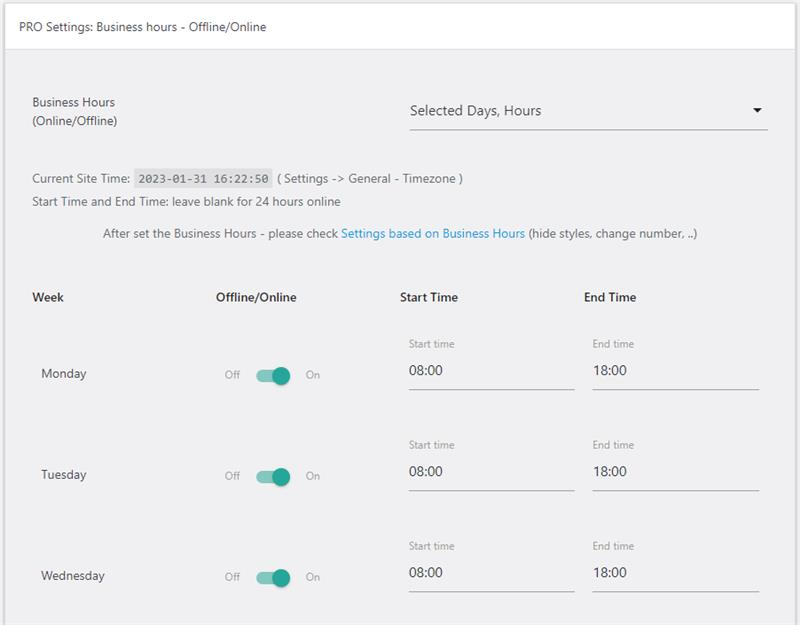Change the Wednesday start time field
This screenshot has height=625, width=800.
click(x=490, y=573)
